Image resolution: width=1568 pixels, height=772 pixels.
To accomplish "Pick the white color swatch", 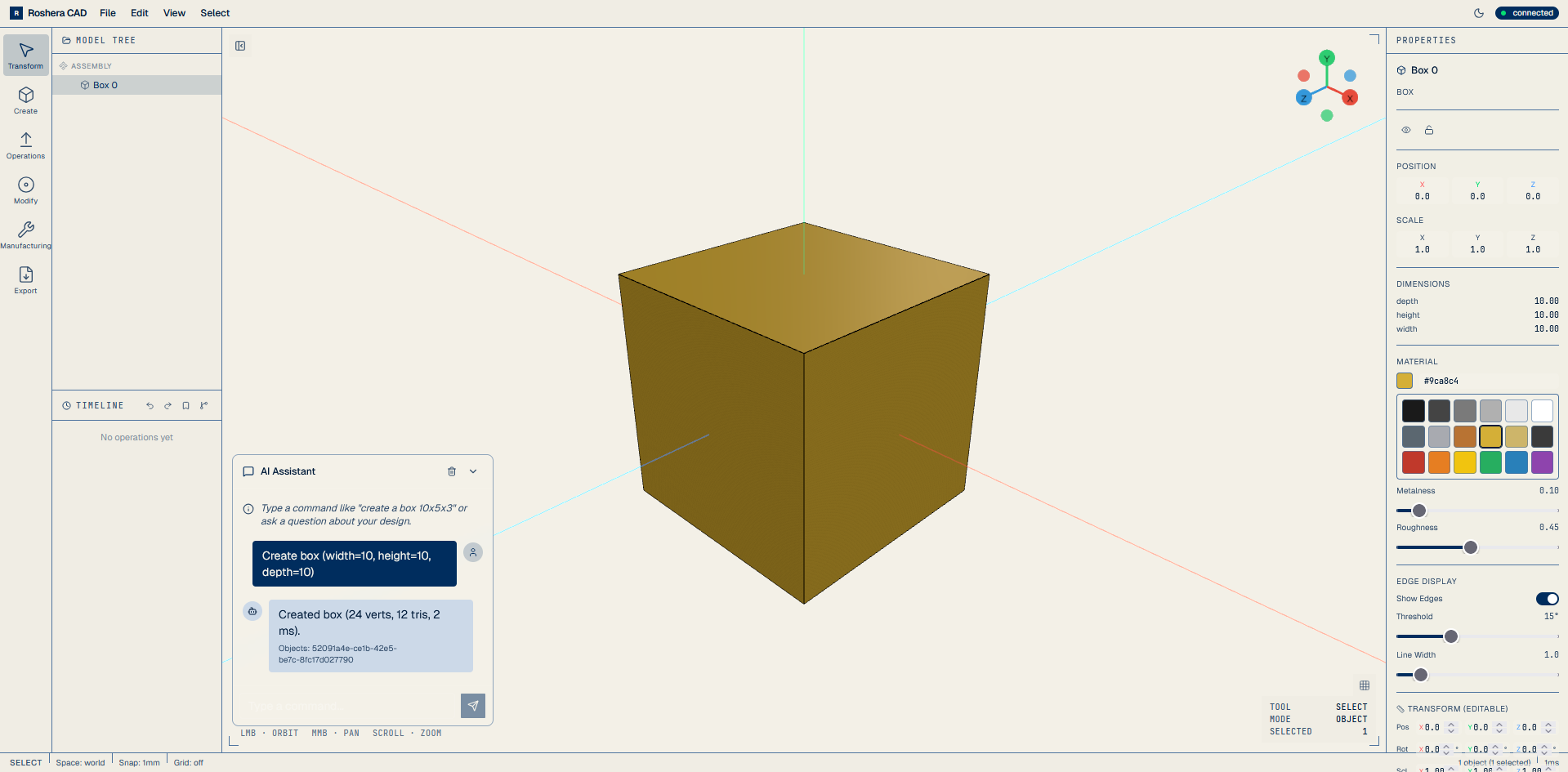I will click(1542, 411).
